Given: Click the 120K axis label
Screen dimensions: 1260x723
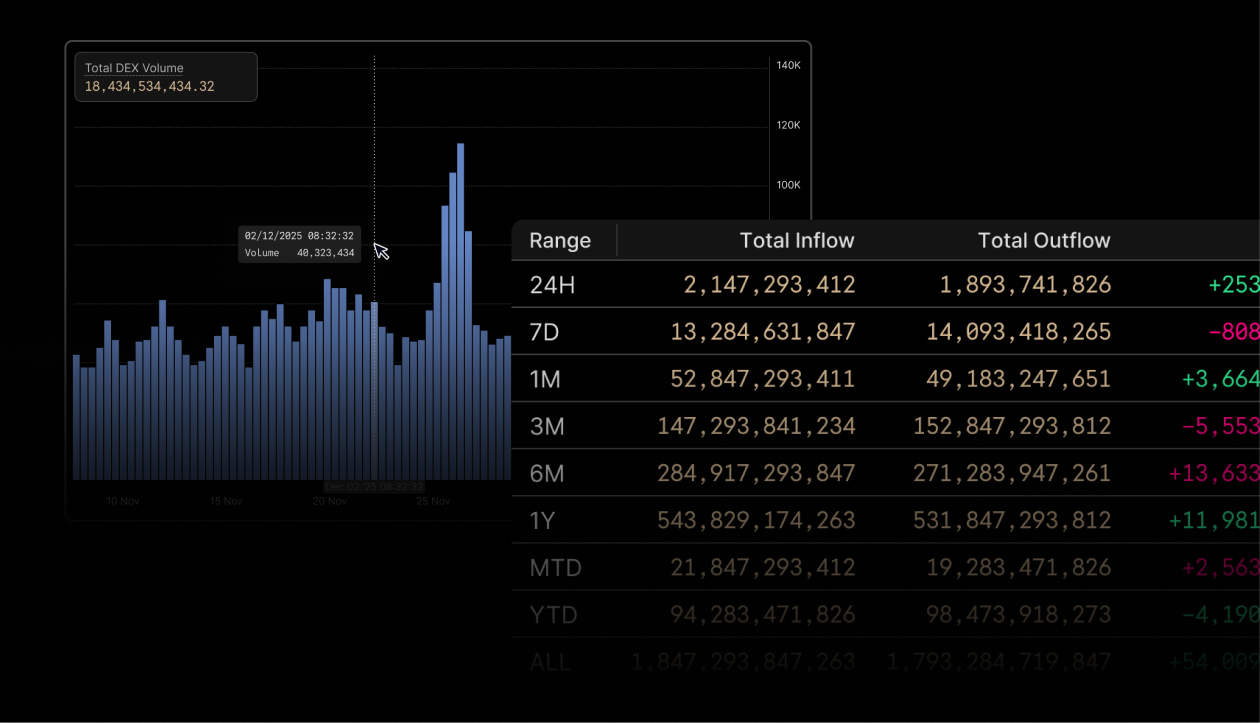Looking at the screenshot, I should click(789, 125).
